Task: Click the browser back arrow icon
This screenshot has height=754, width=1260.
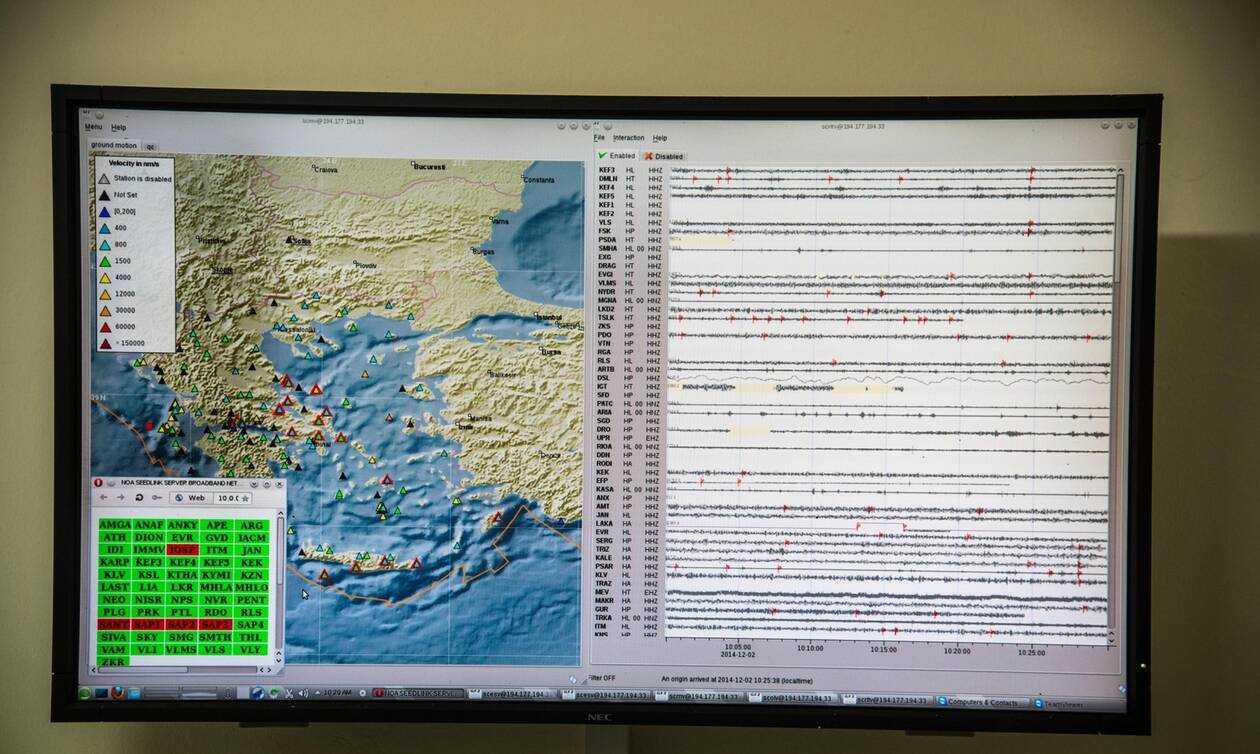Action: [103, 497]
